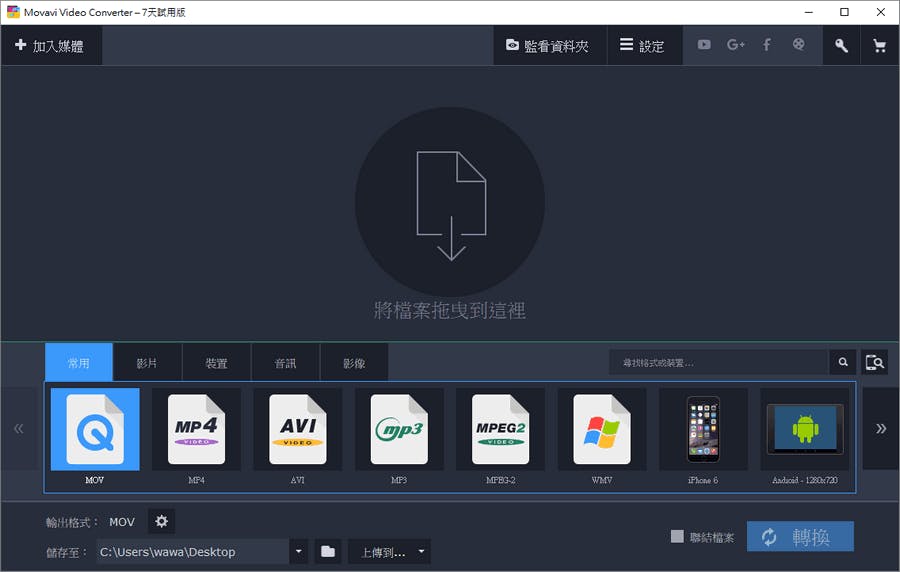Image resolution: width=900 pixels, height=572 pixels.
Task: Open output format gear settings
Action: coord(161,522)
